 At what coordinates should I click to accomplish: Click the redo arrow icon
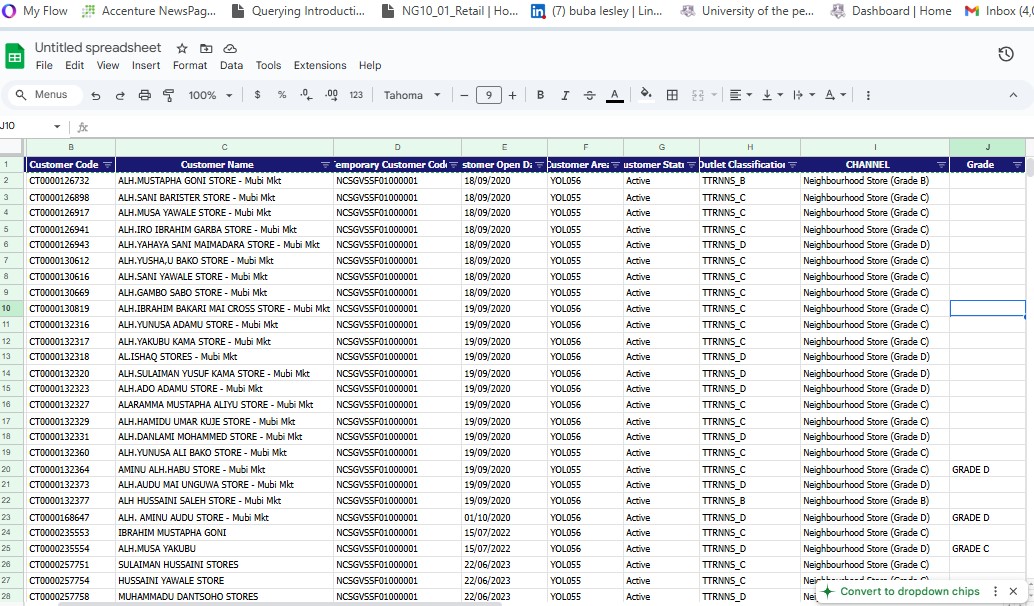[120, 96]
